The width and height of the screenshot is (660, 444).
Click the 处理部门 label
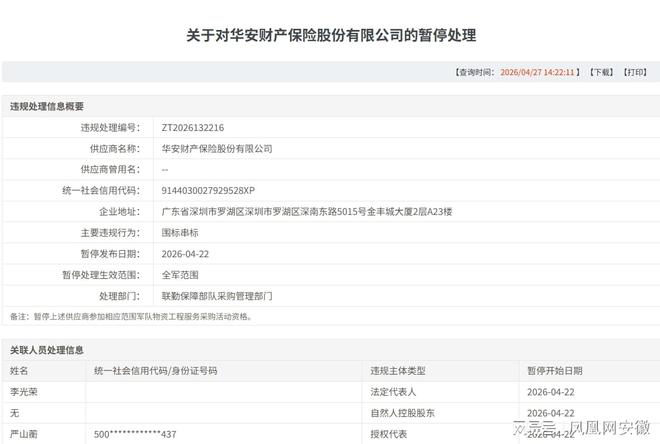pos(120,296)
